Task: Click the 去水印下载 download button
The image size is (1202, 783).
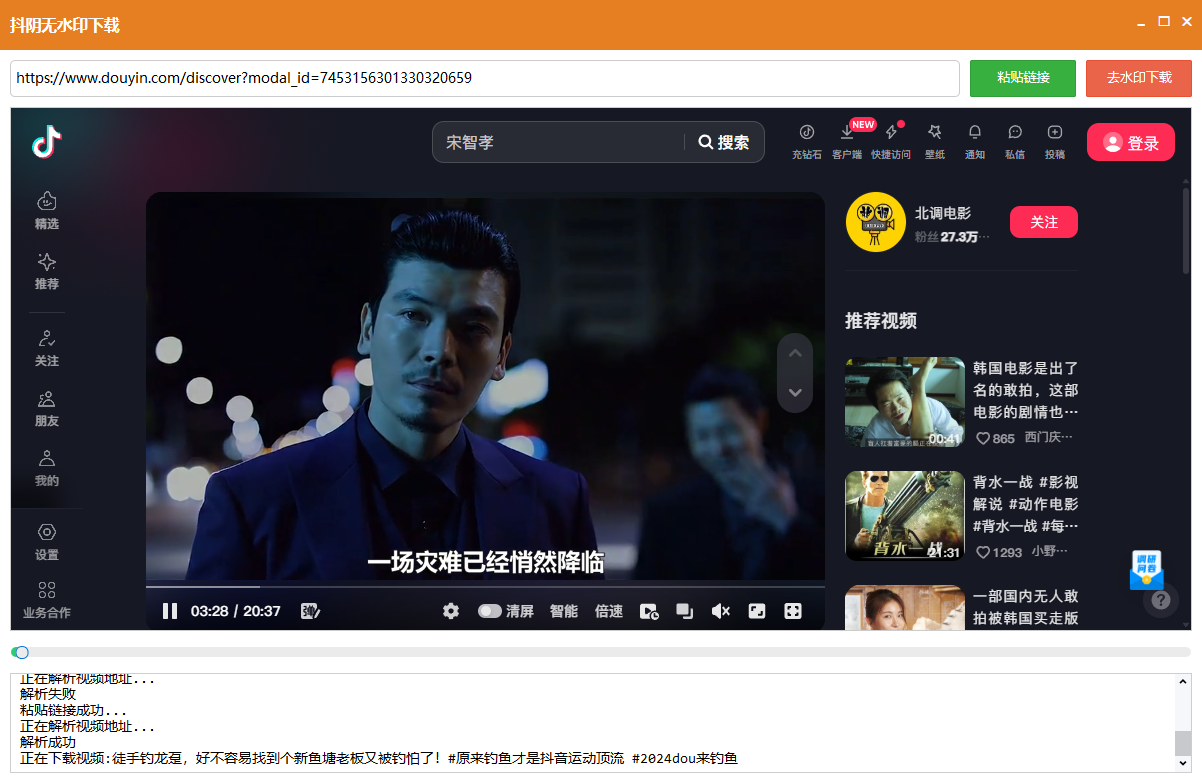Action: click(x=1139, y=78)
